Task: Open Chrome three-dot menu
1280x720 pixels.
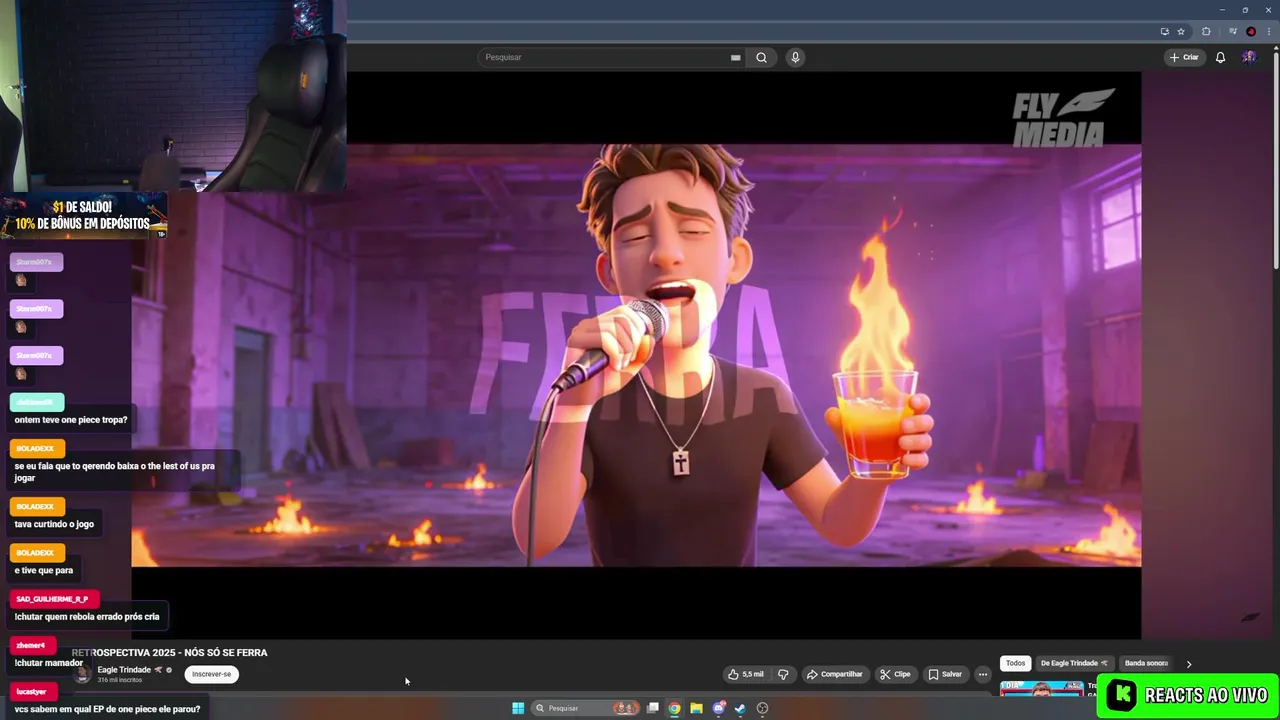Action: coord(1268,31)
